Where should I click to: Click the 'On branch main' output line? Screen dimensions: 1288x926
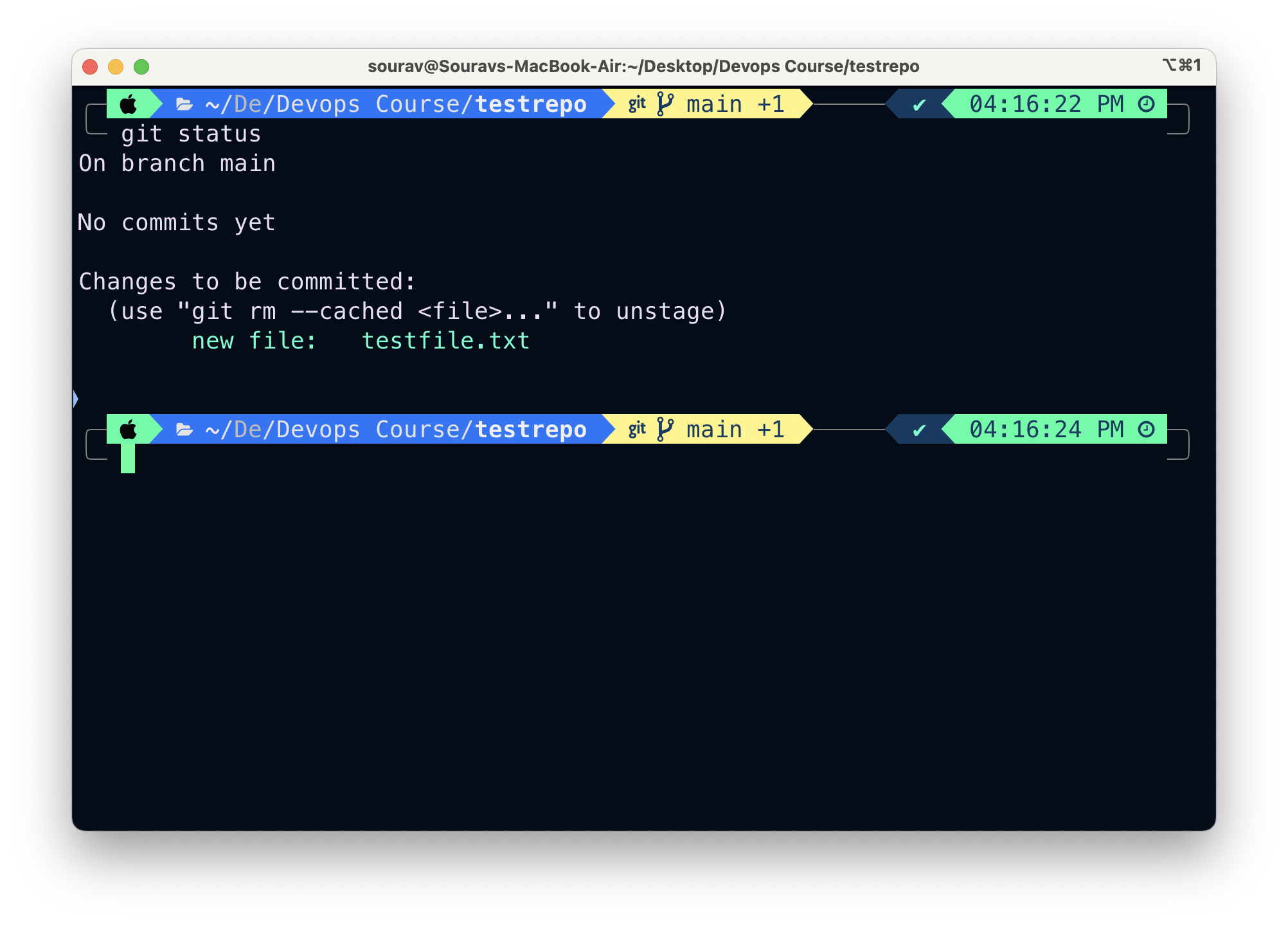pos(177,163)
